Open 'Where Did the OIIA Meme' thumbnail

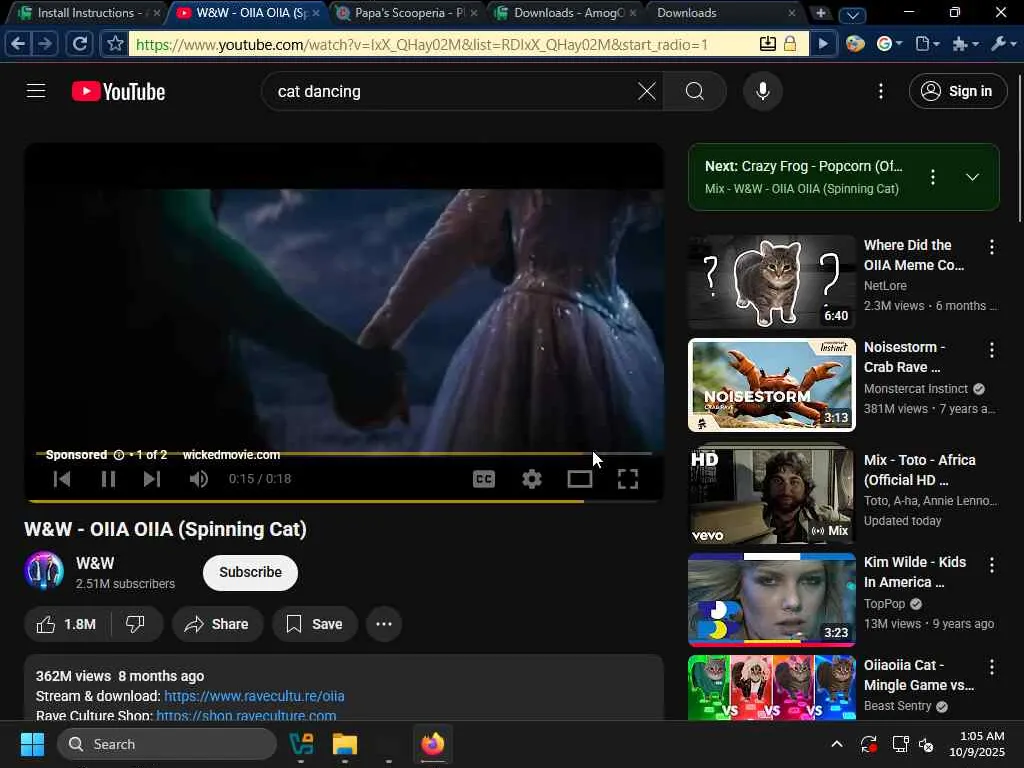[x=772, y=282]
